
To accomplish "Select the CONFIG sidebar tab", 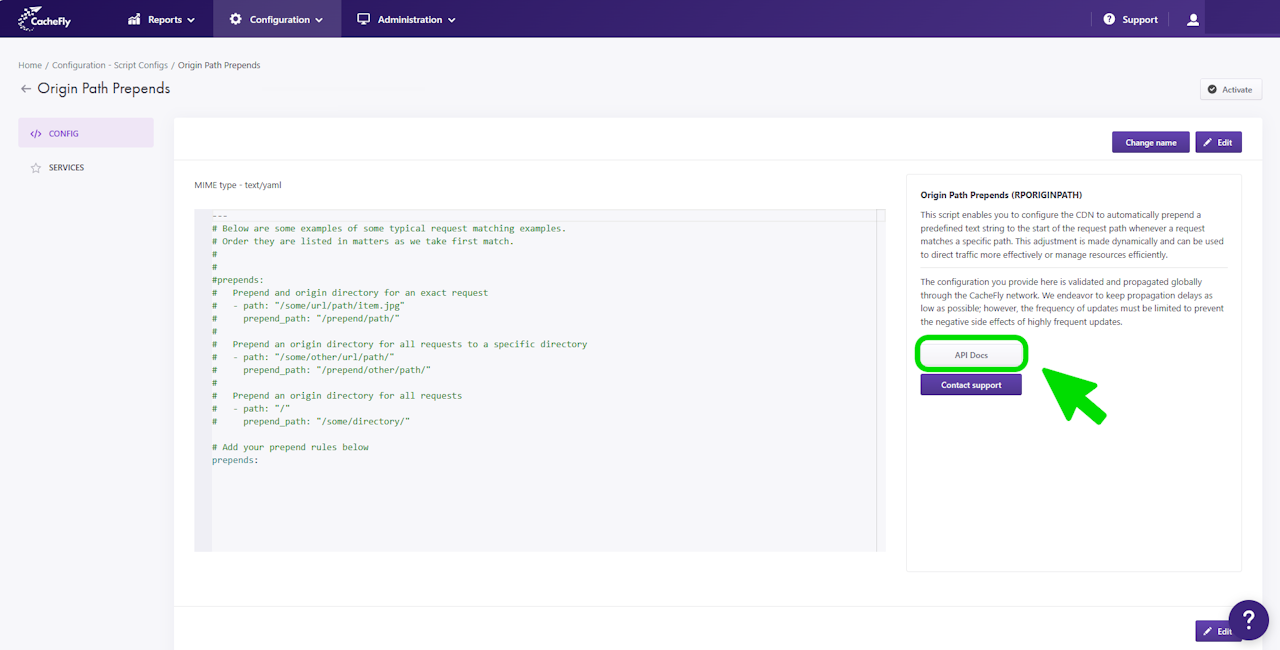I will coord(86,133).
